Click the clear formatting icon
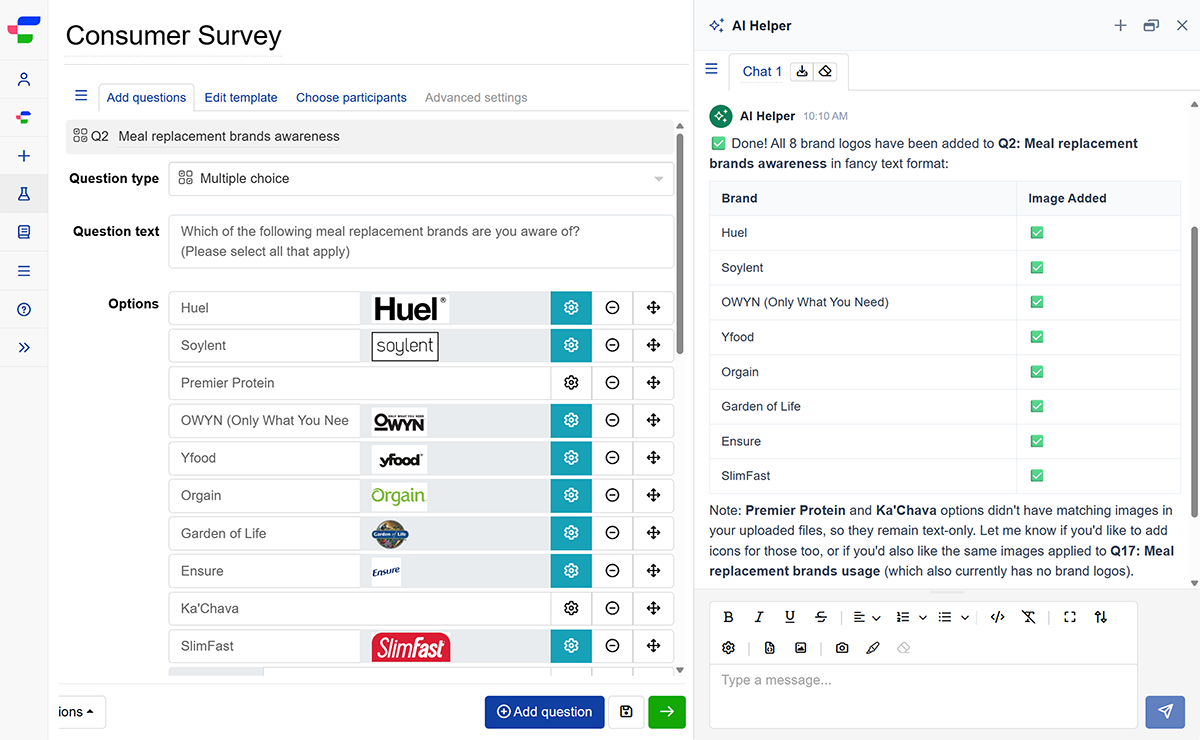This screenshot has width=1200, height=740. tap(1028, 617)
